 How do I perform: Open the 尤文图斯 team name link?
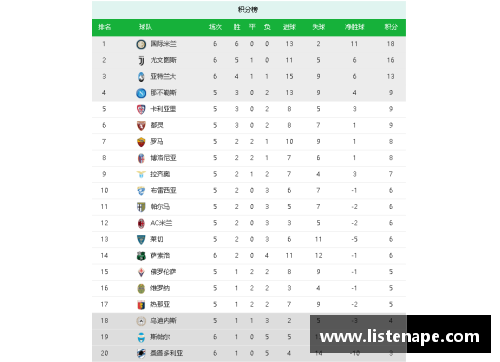click(163, 60)
